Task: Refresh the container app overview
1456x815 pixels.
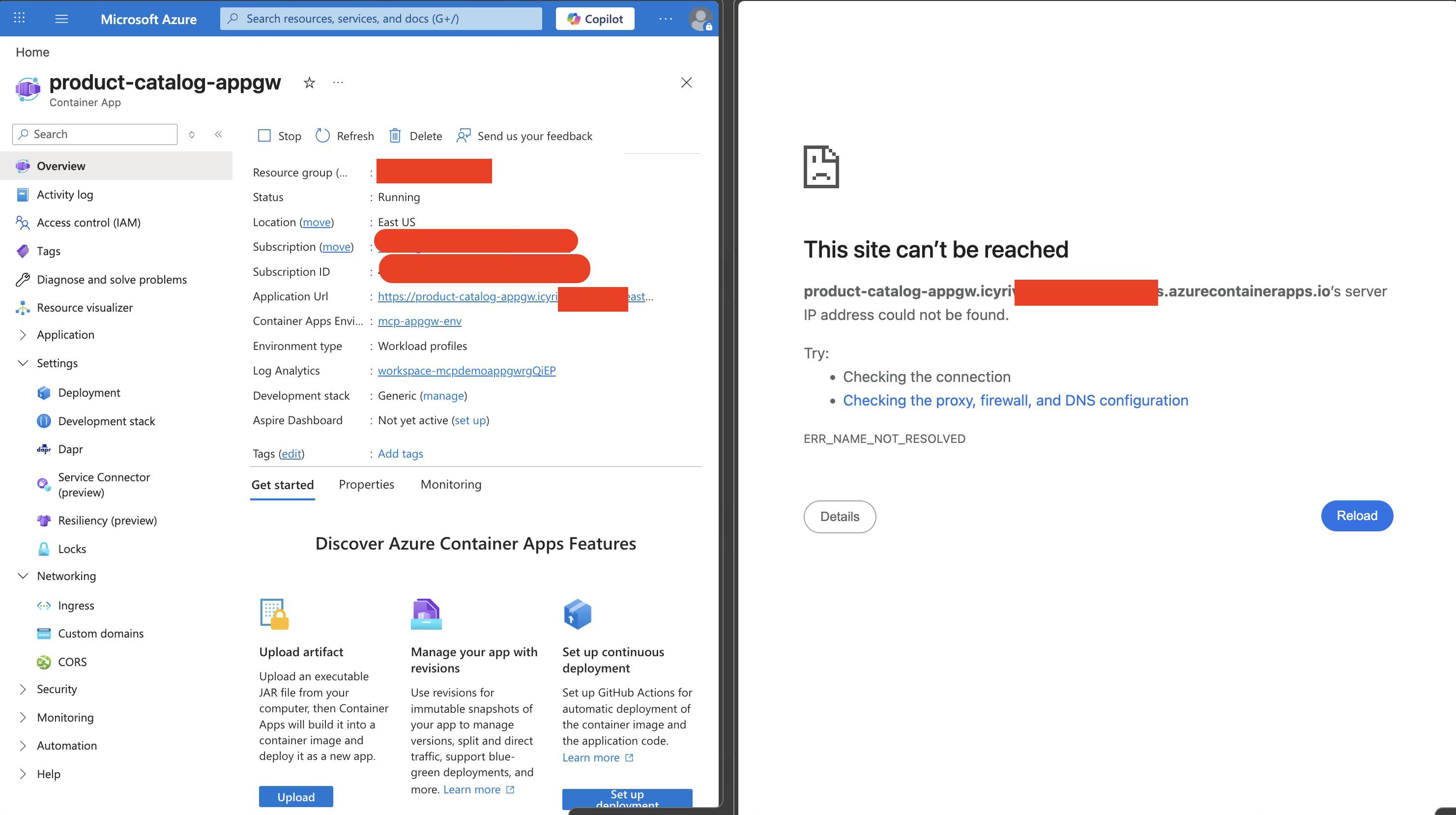Action: pyautogui.click(x=345, y=136)
